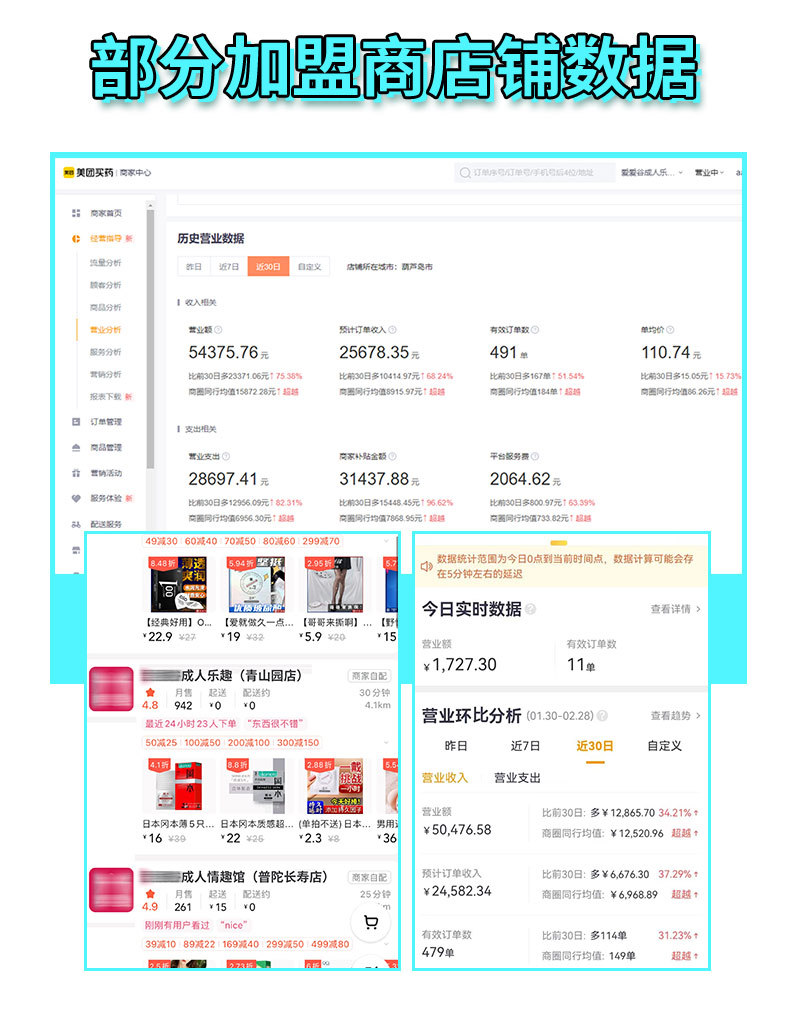
Task: Select 营业分析 in the sidebar
Action: (x=106, y=330)
